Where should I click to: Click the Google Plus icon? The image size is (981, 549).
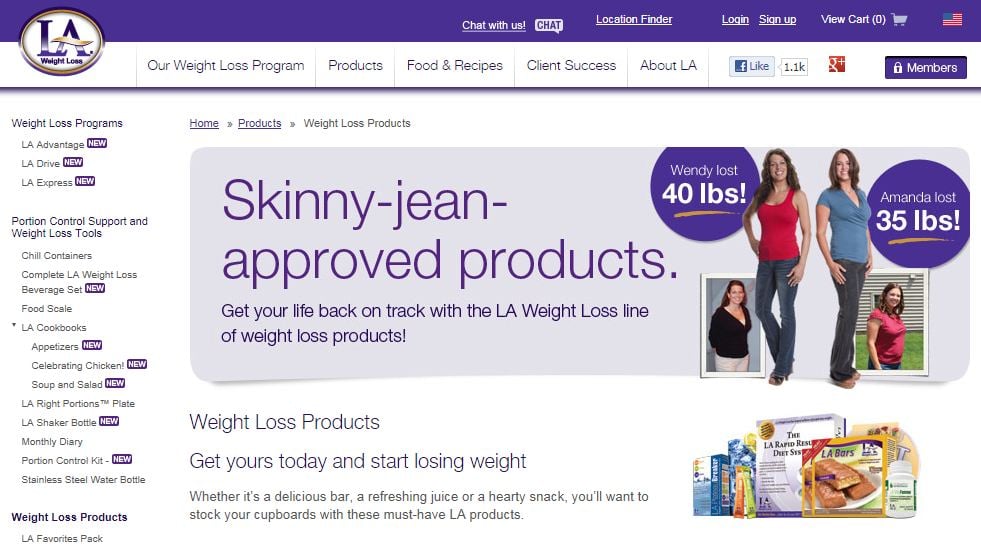(x=836, y=64)
